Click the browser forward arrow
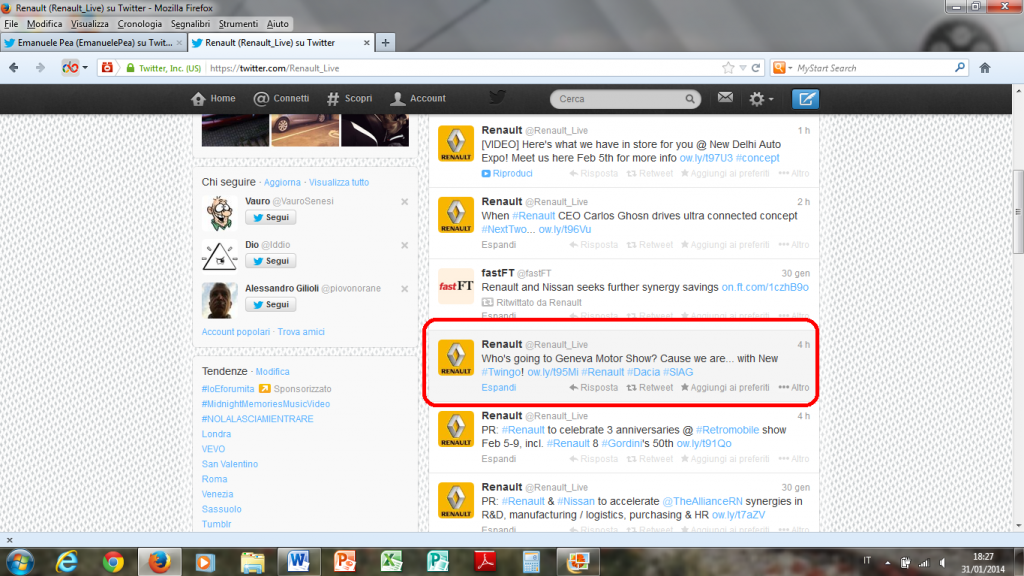The width and height of the screenshot is (1024, 576). (x=40, y=68)
